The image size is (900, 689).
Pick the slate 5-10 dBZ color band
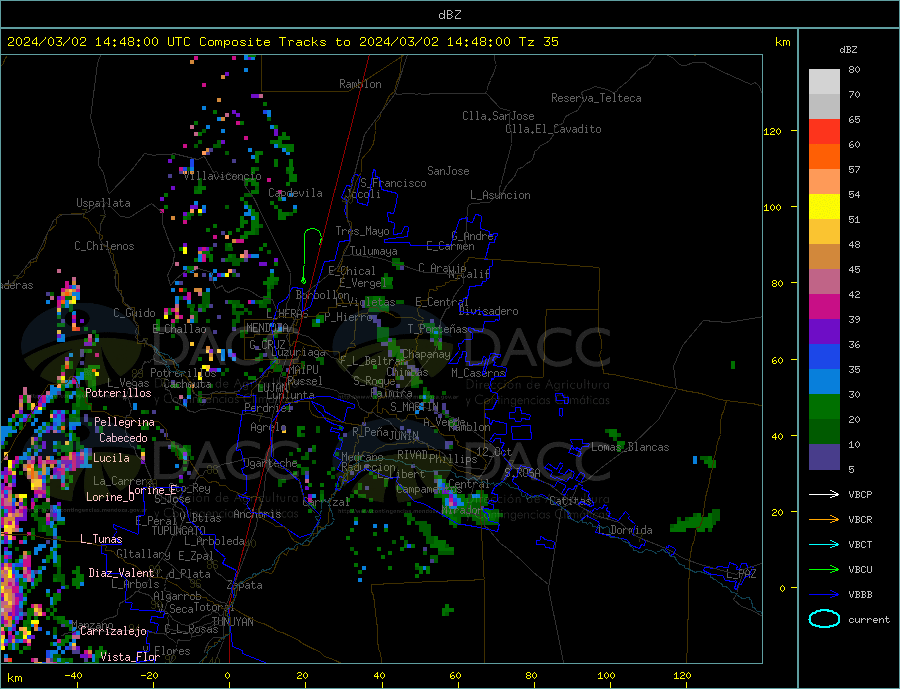[824, 456]
